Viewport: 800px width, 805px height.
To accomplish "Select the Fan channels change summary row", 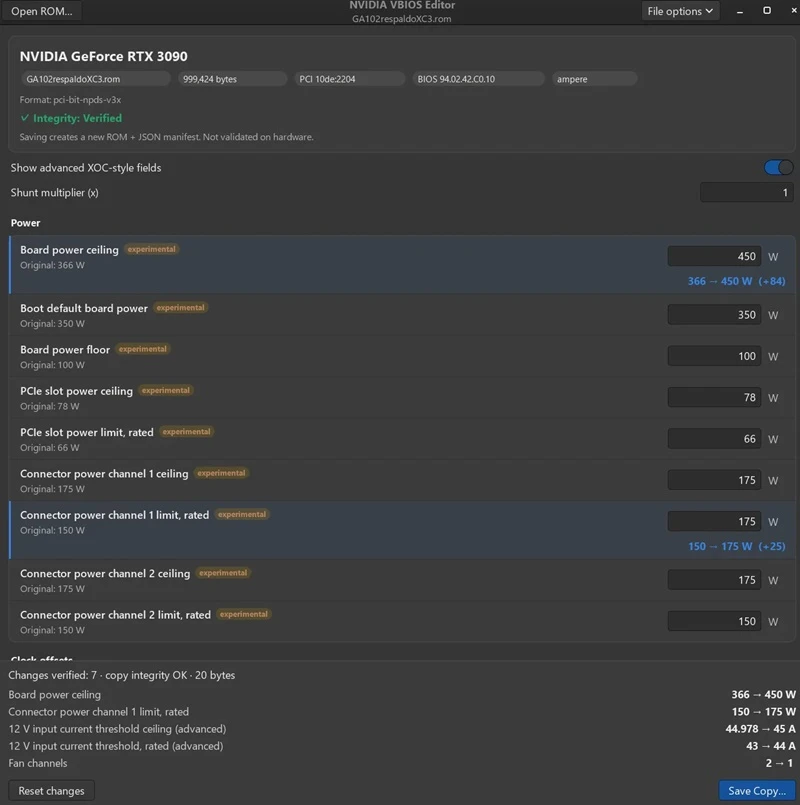I will pyautogui.click(x=402, y=763).
